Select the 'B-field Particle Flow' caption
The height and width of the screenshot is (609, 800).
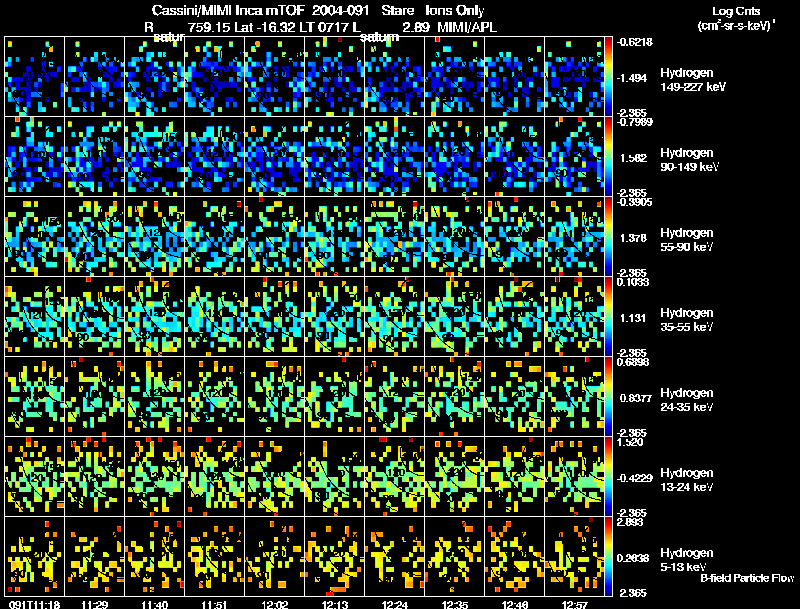[x=747, y=578]
